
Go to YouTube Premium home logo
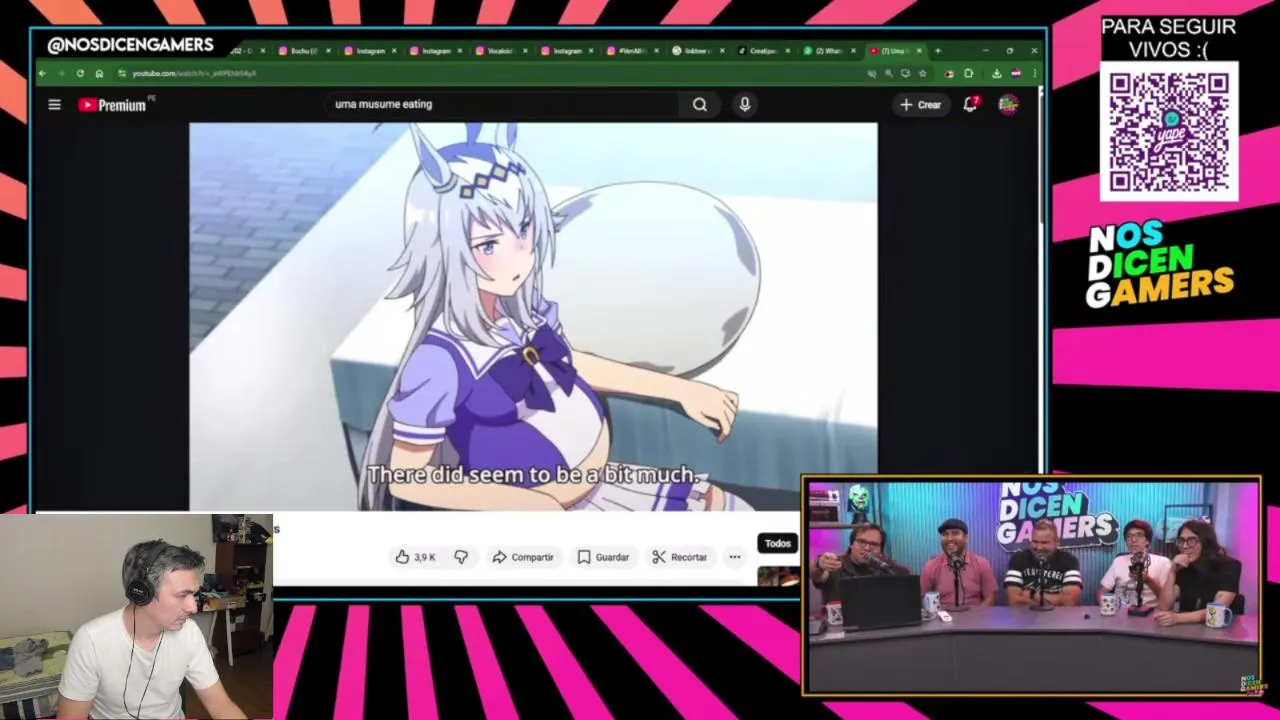point(113,105)
